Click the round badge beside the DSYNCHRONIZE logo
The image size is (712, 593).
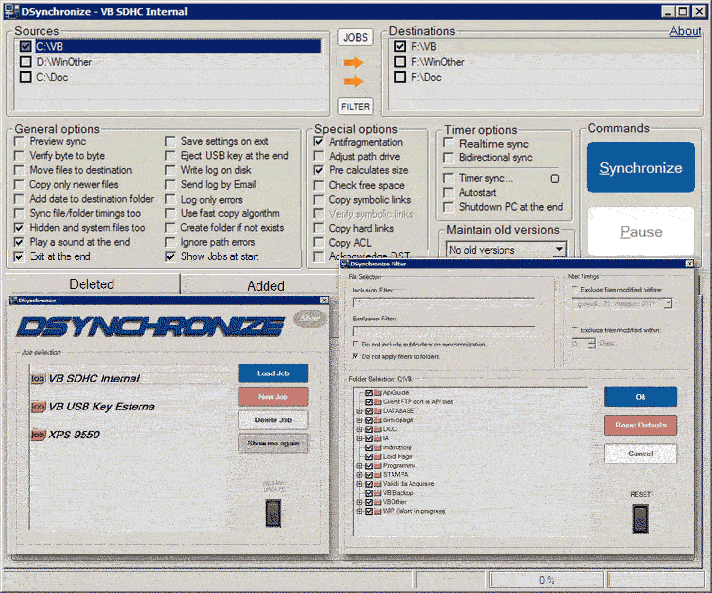click(x=310, y=319)
